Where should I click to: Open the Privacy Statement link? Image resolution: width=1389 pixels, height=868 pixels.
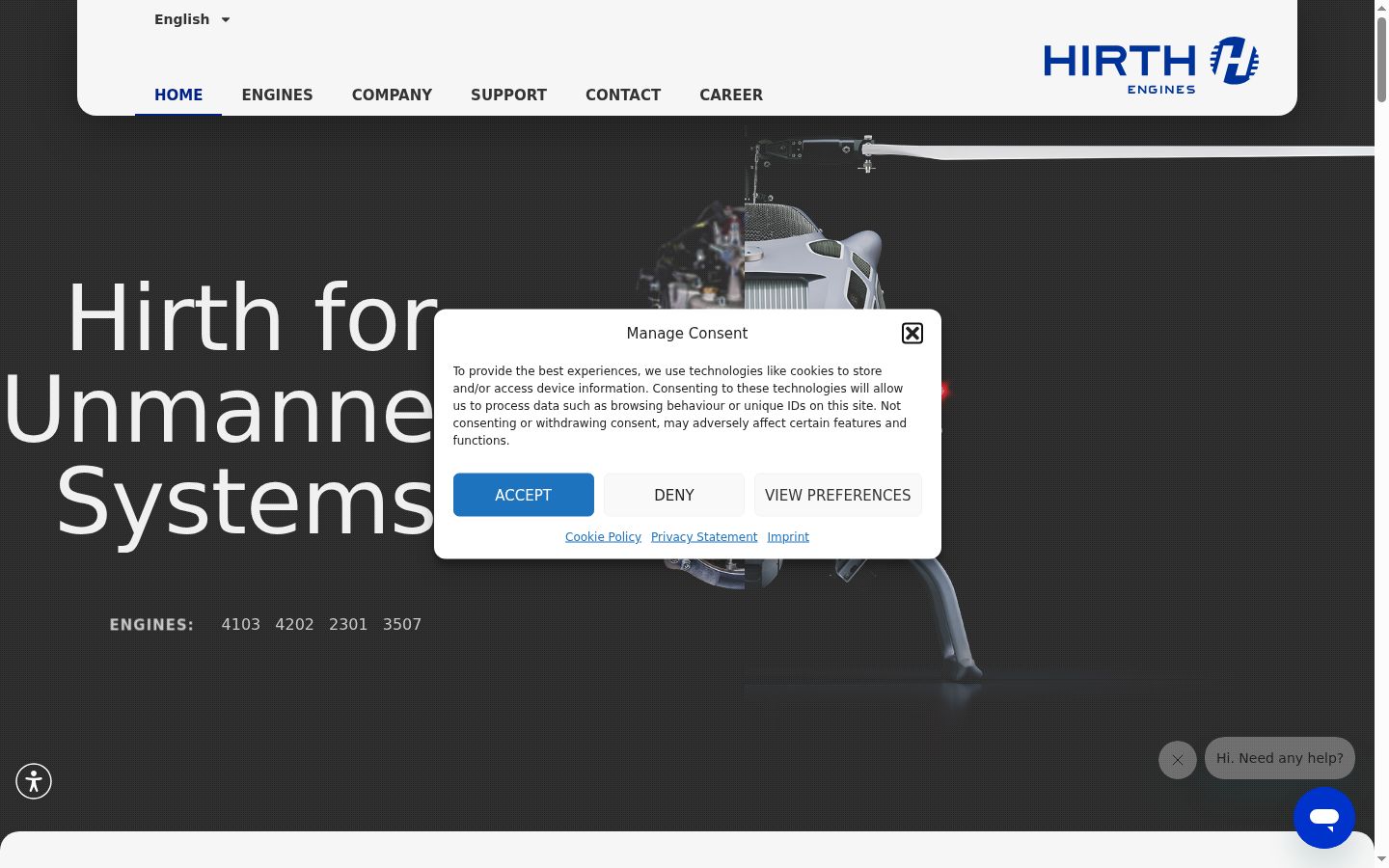tap(704, 537)
